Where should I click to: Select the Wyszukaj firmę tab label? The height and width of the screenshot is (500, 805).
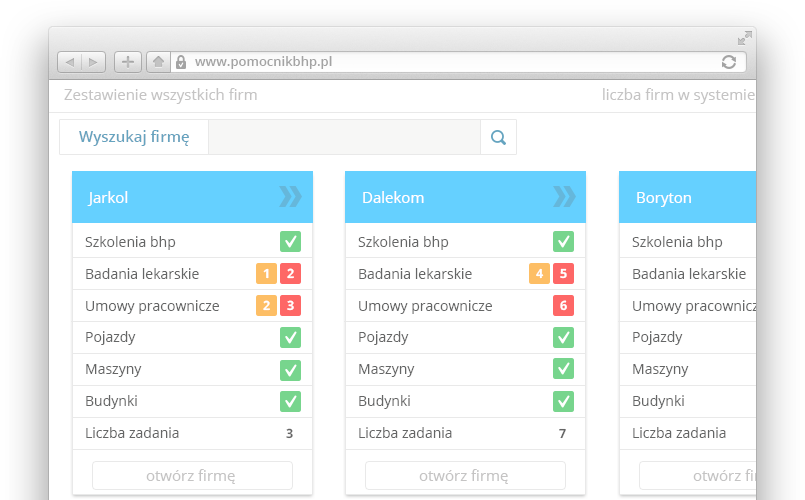click(134, 138)
